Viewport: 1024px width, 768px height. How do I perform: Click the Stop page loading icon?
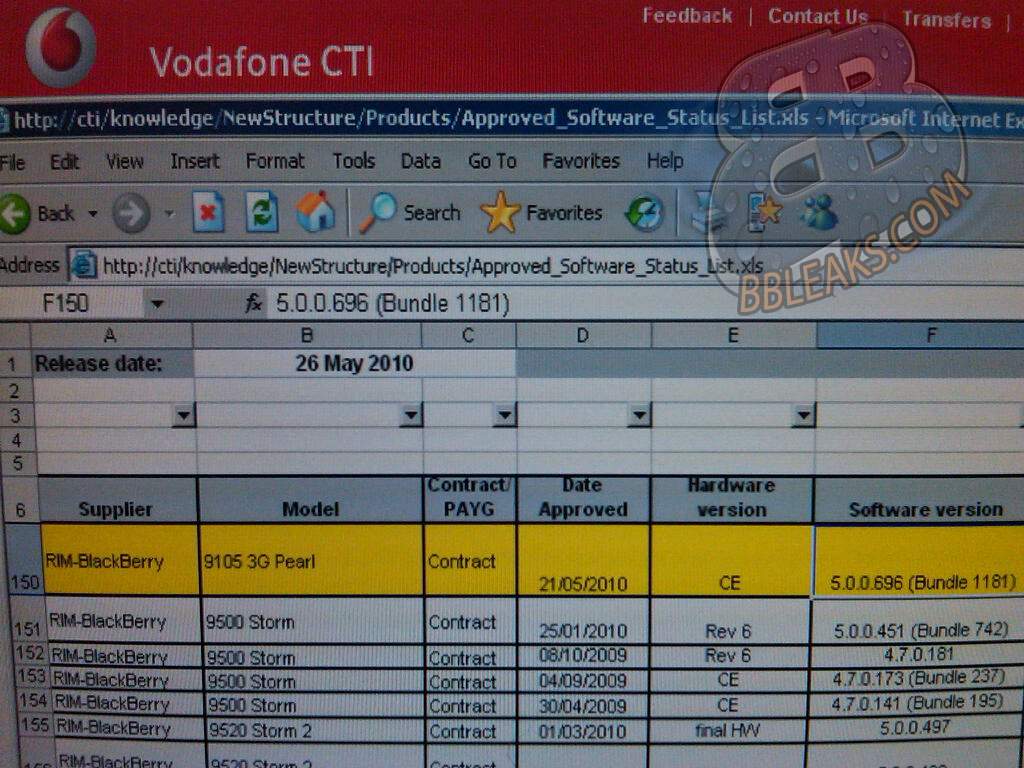click(208, 213)
